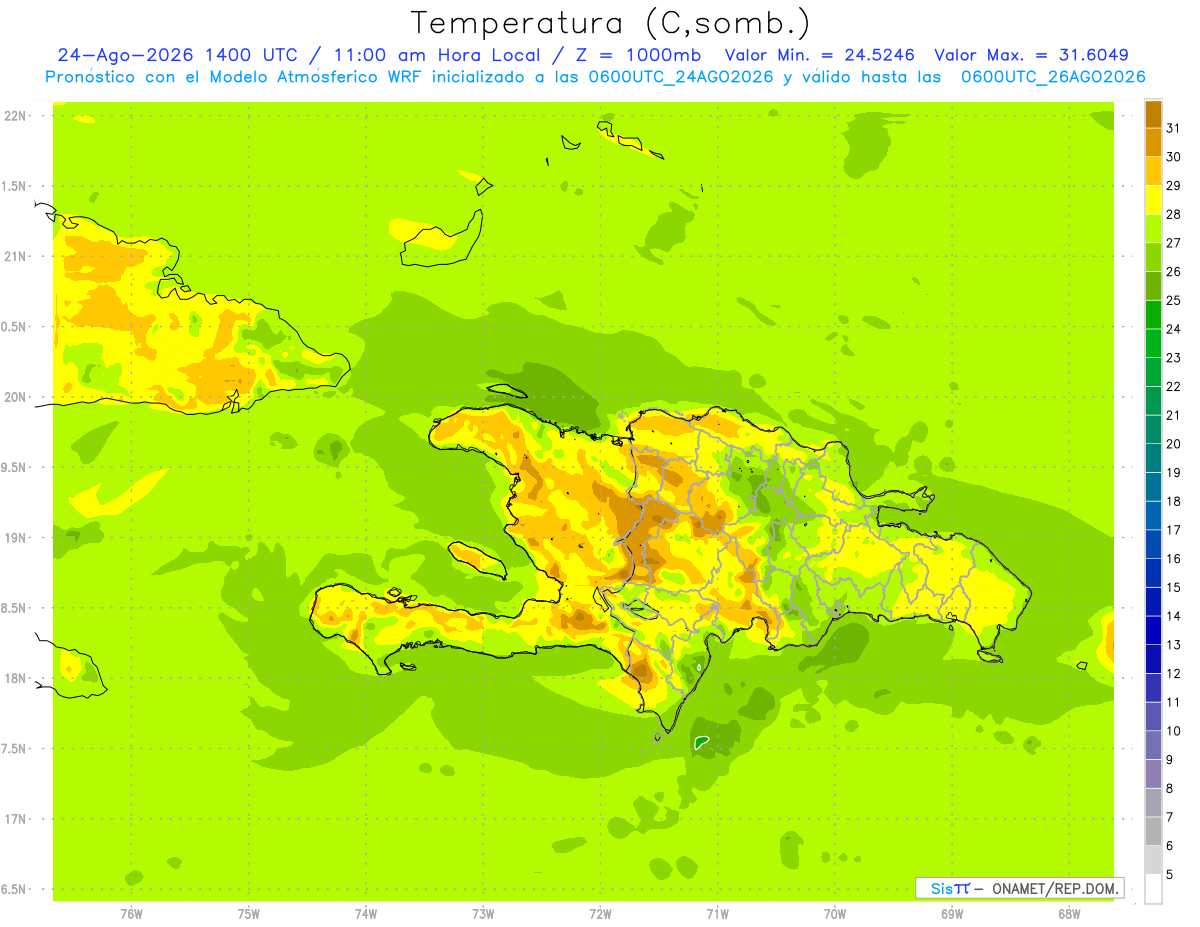
Task: Pick the legend color band between 29 and 30
Action: tap(1153, 171)
